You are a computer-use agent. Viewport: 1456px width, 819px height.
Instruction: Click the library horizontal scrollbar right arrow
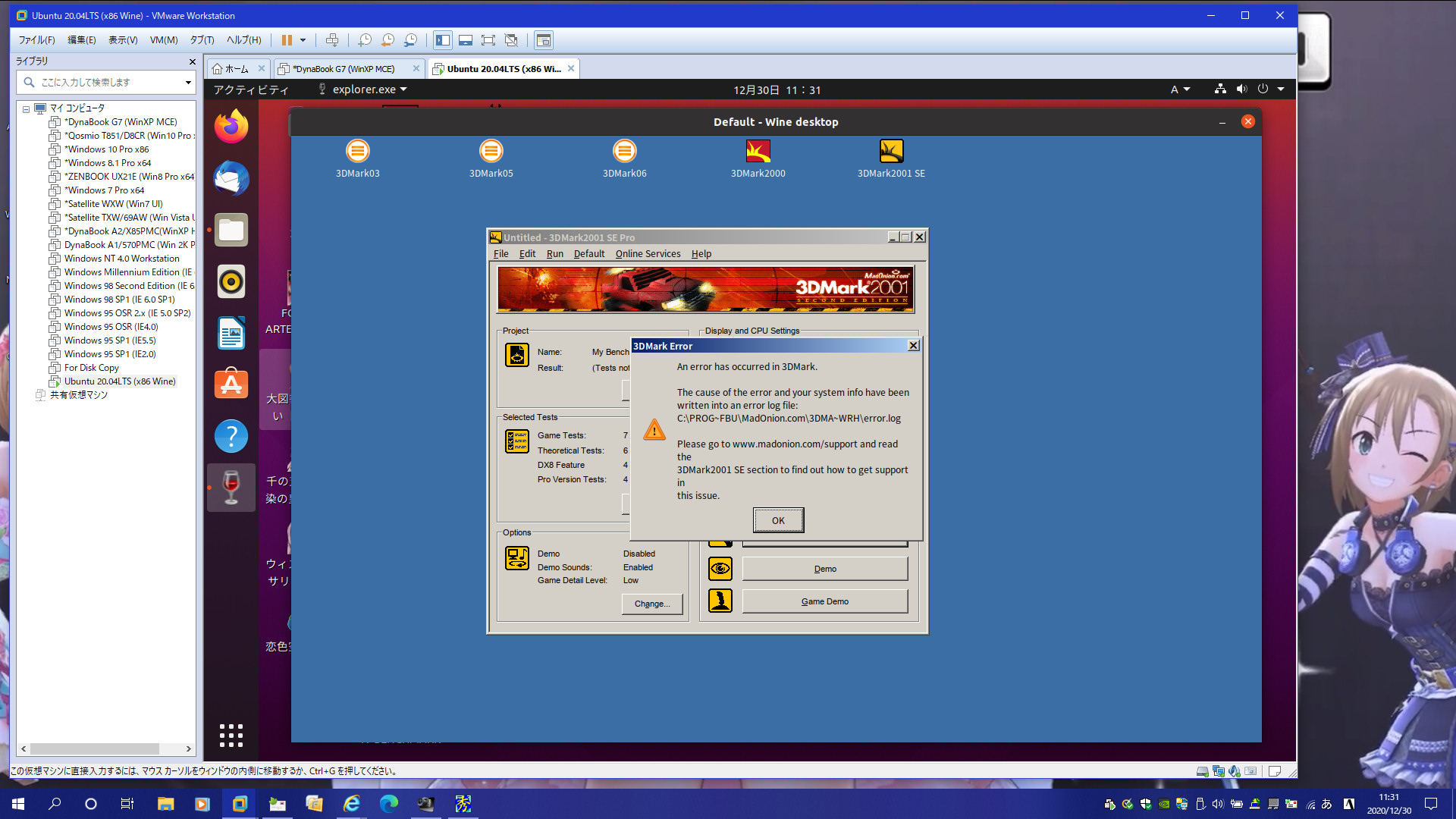(188, 748)
